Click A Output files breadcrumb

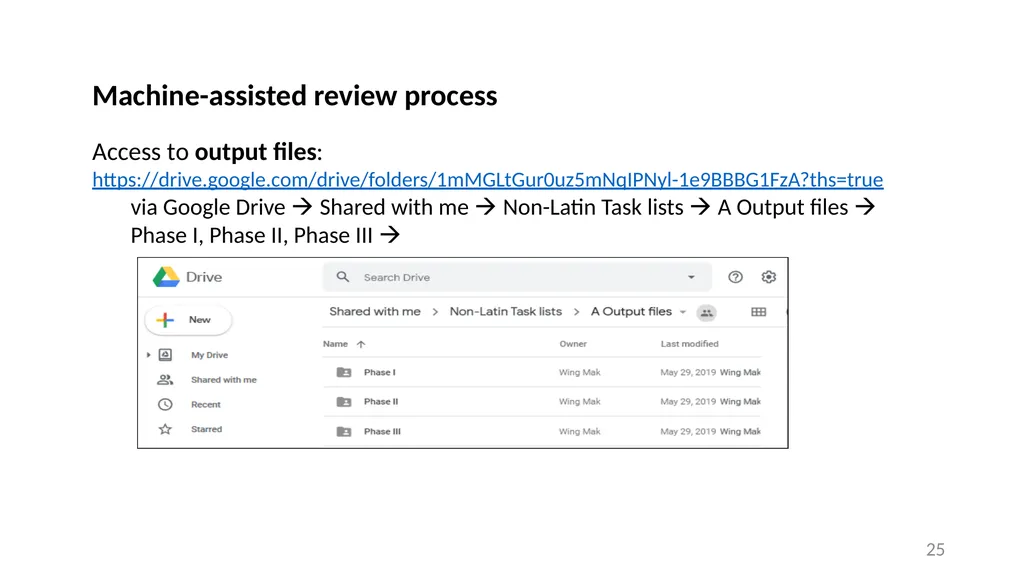coord(631,312)
